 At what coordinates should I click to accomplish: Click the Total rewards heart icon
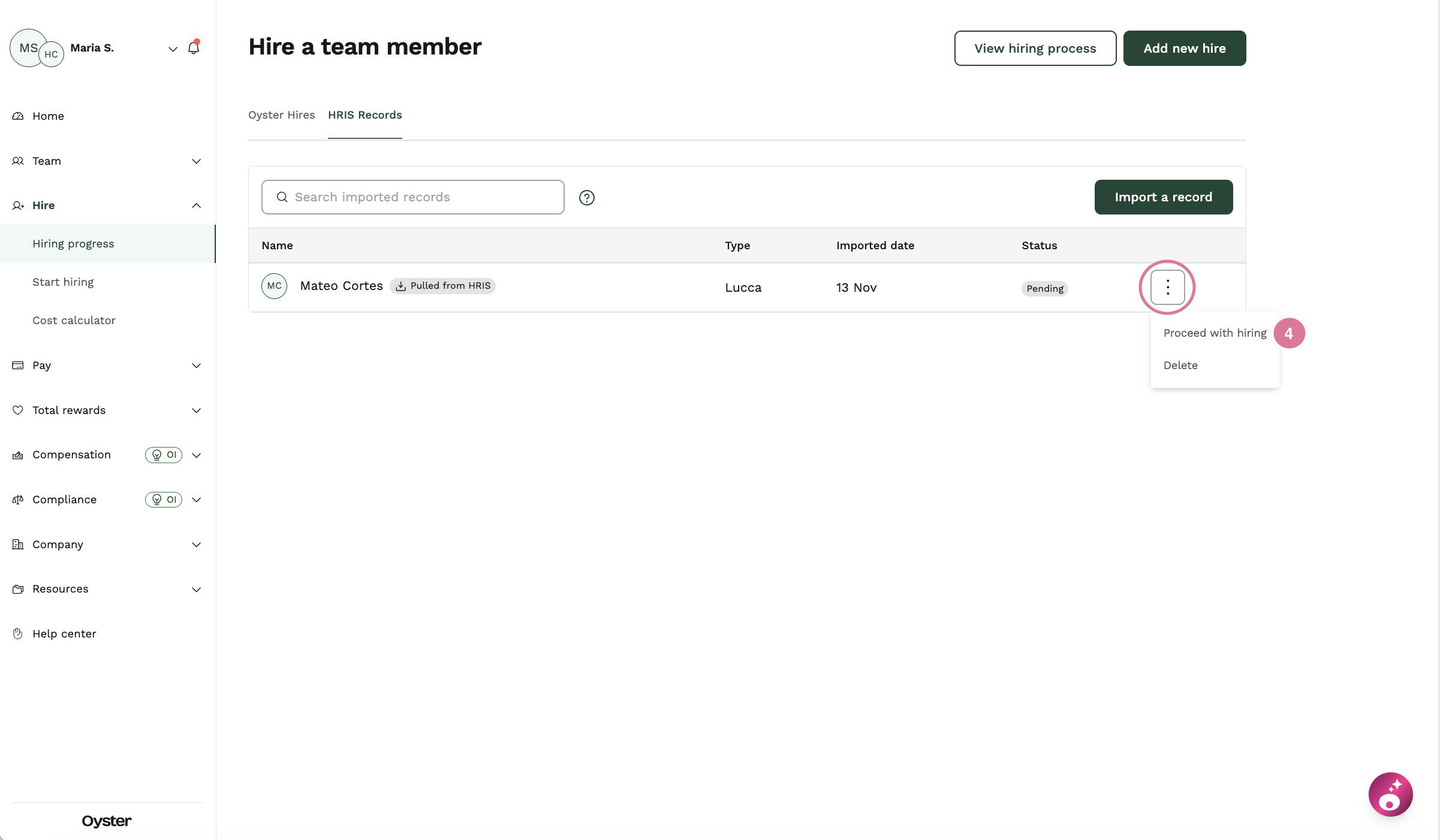18,410
